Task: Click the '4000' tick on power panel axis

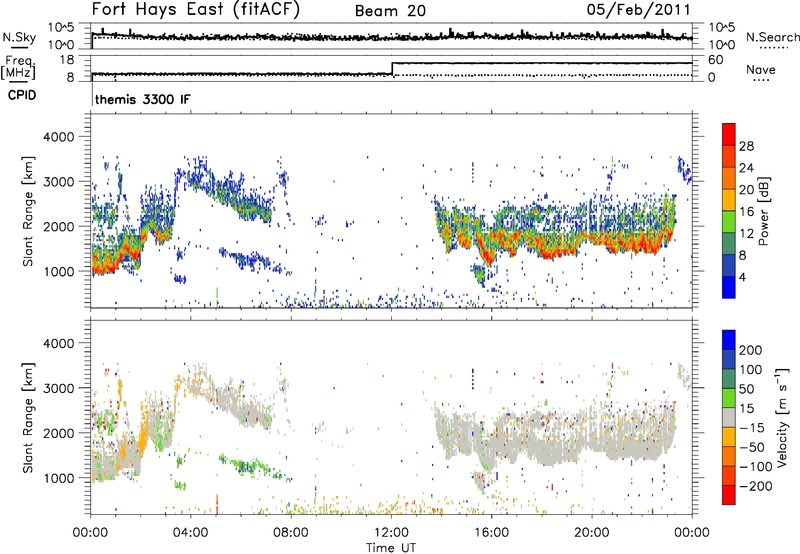Action: click(x=59, y=137)
